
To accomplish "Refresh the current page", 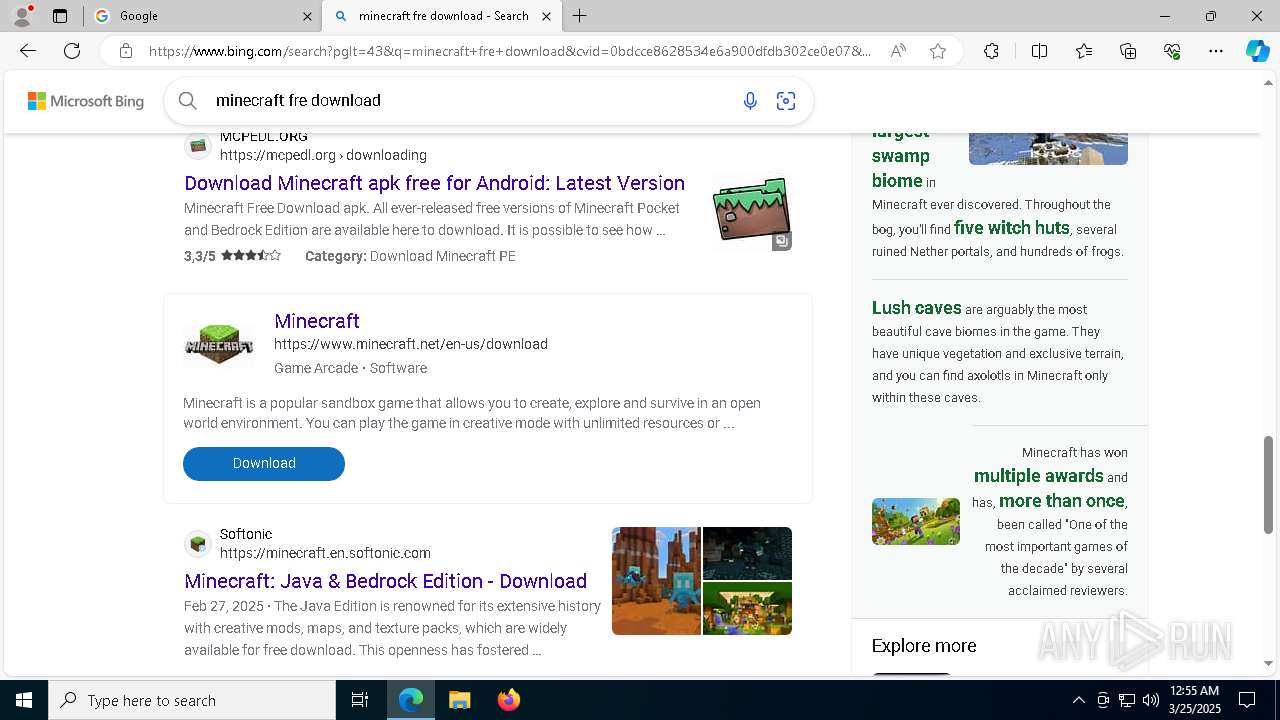I will point(72,51).
